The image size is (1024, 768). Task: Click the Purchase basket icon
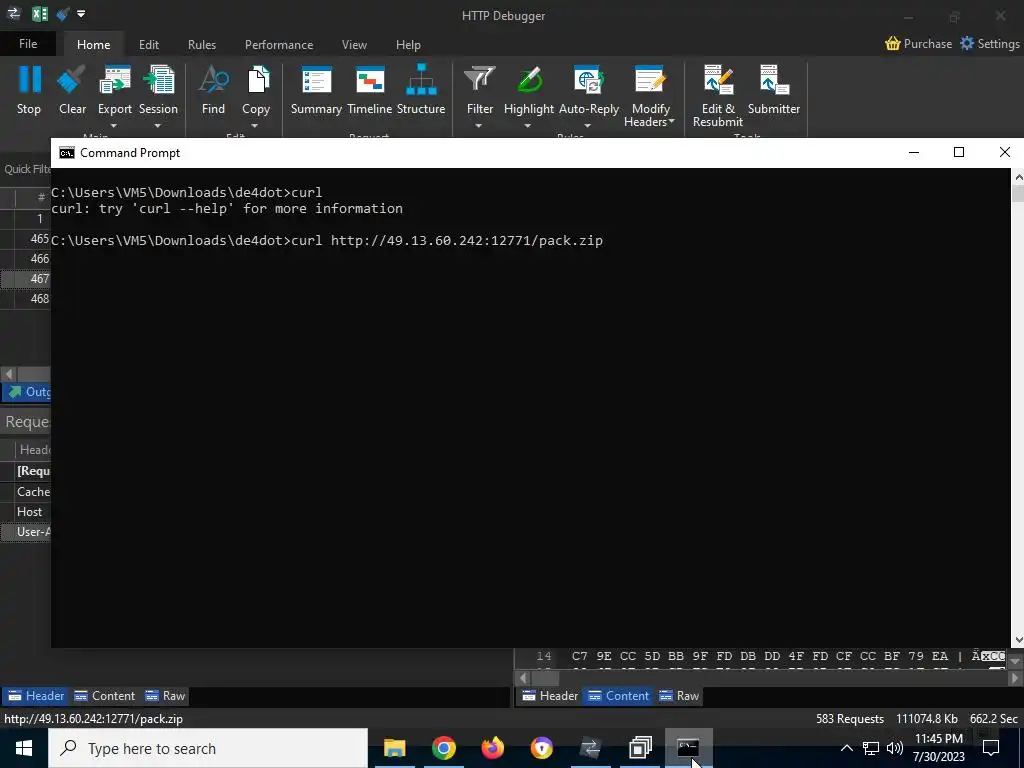click(x=893, y=44)
